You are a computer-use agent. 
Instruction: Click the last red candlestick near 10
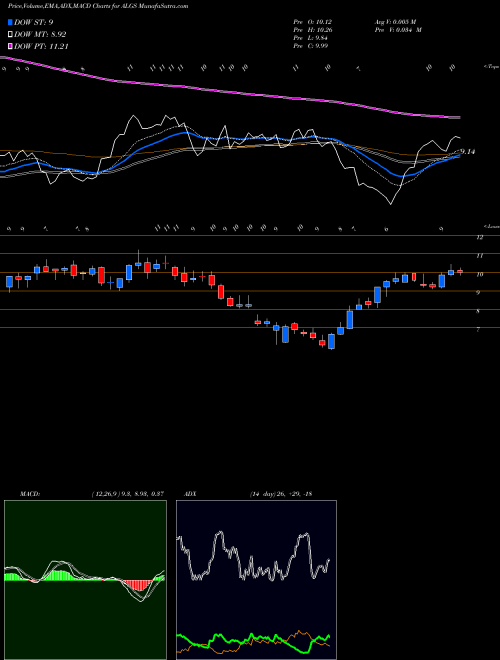[460, 271]
